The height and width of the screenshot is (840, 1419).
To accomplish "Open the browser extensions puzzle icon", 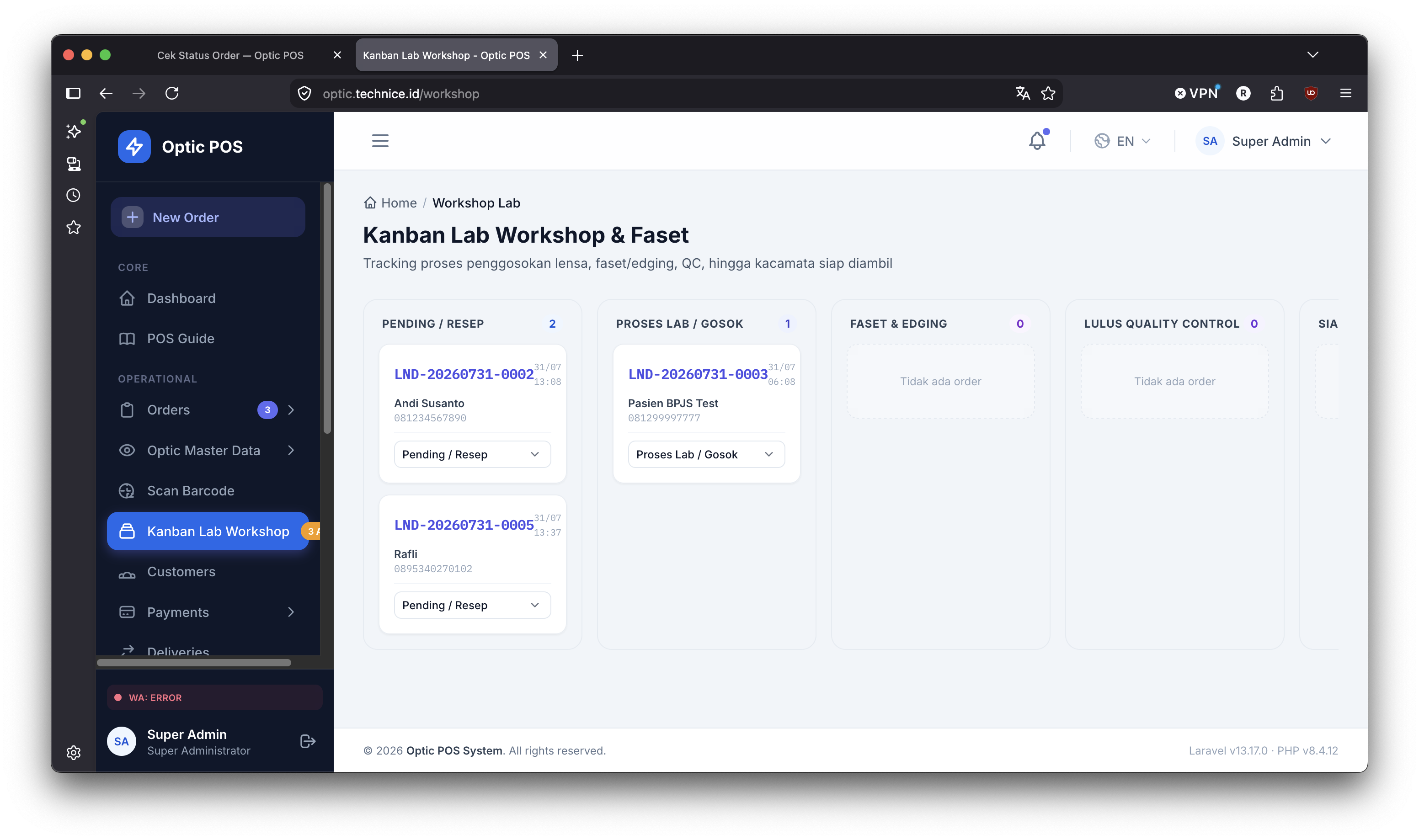I will 1276,93.
